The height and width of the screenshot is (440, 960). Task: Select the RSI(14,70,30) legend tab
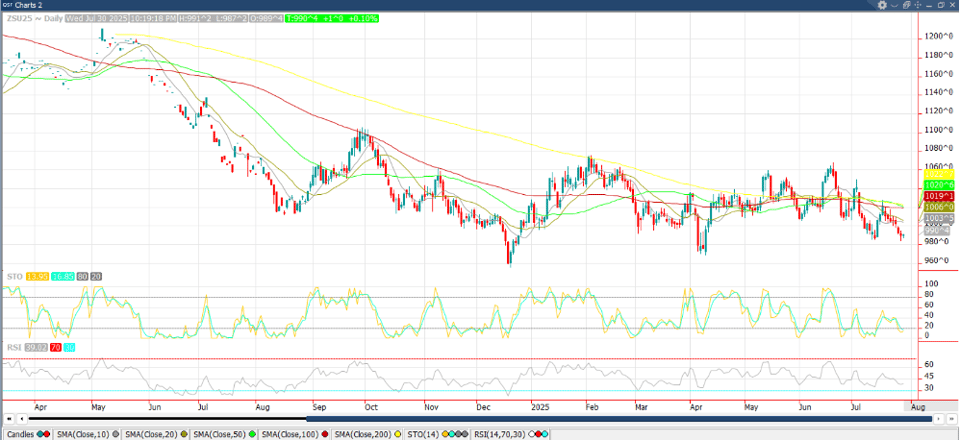tap(510, 434)
